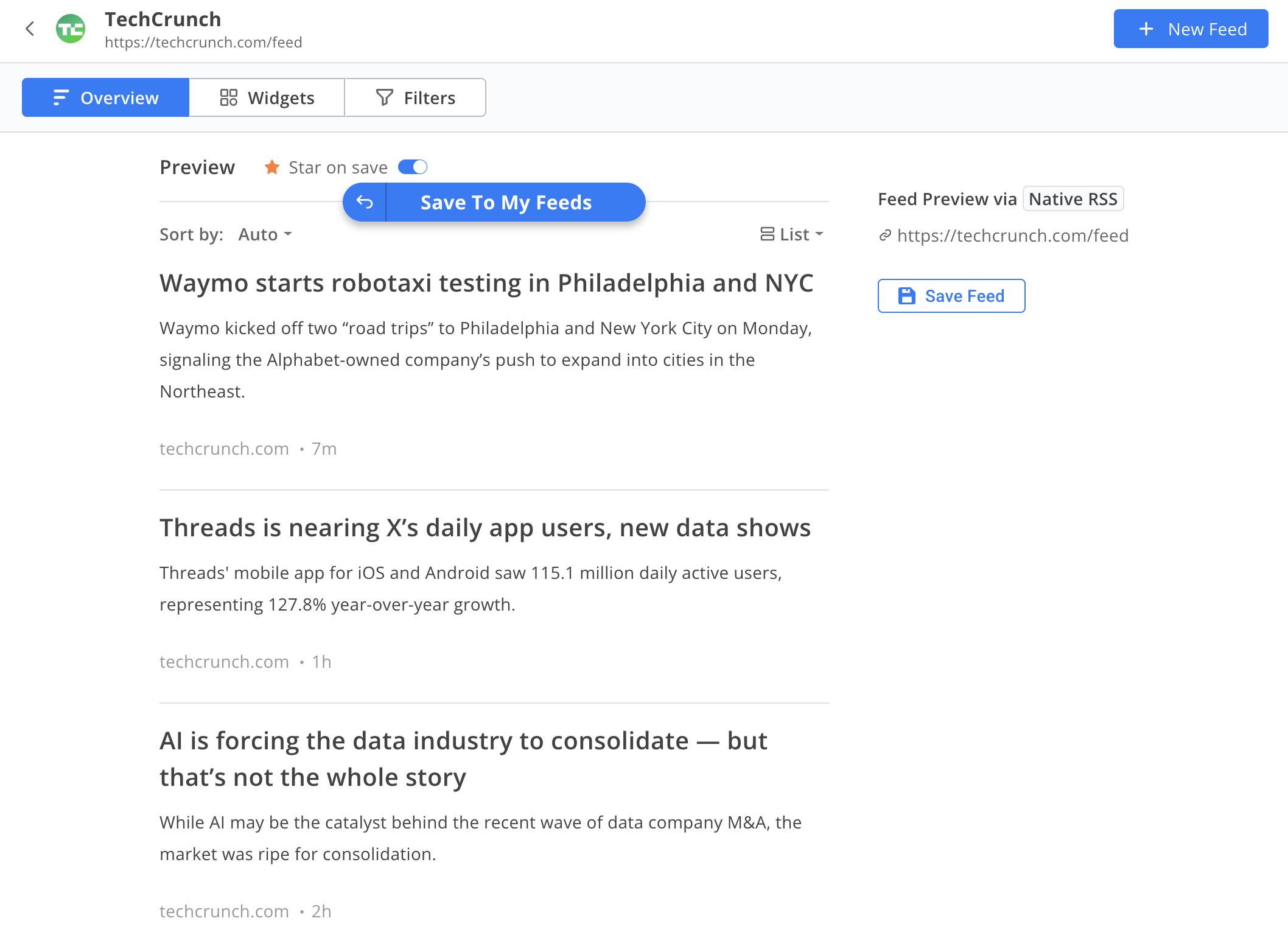
Task: Click the Waymo article summary text
Action: 486,360
